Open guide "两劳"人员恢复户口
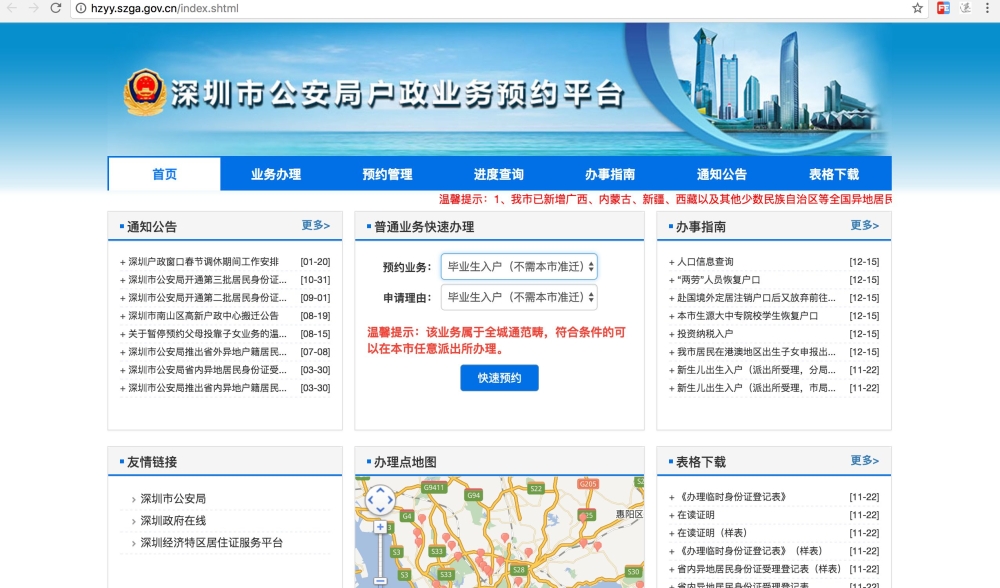Viewport: 1000px width, 588px height. (x=718, y=279)
